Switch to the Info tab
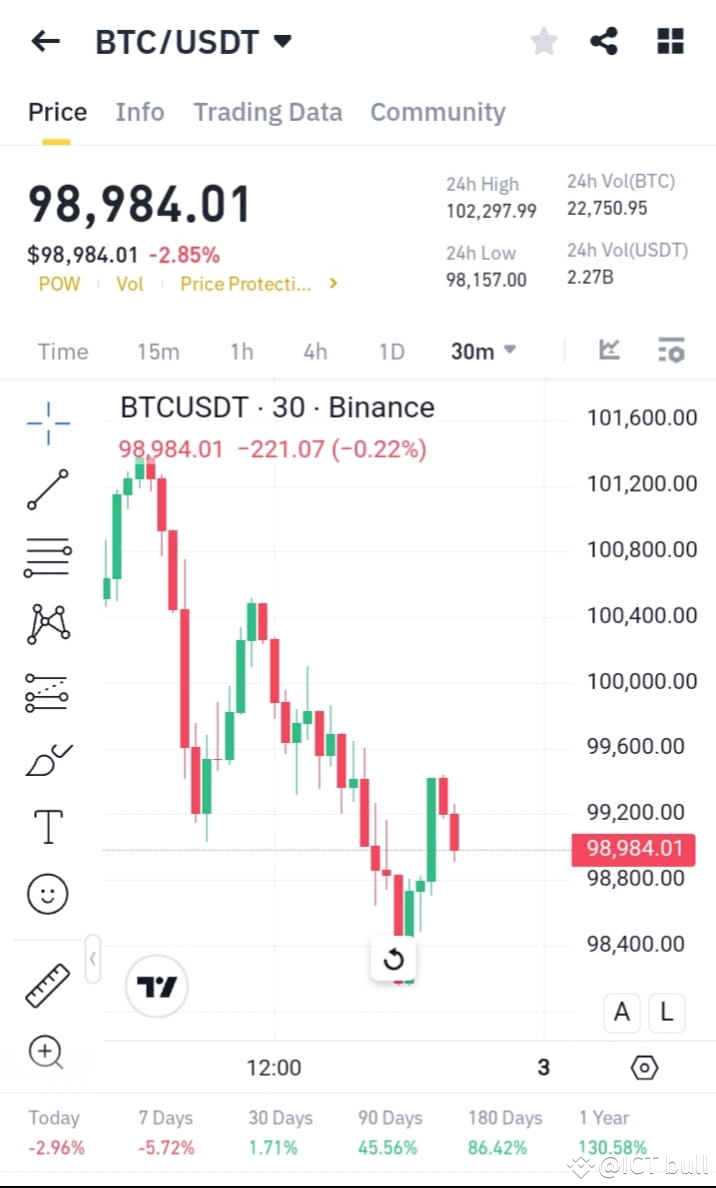 (140, 112)
